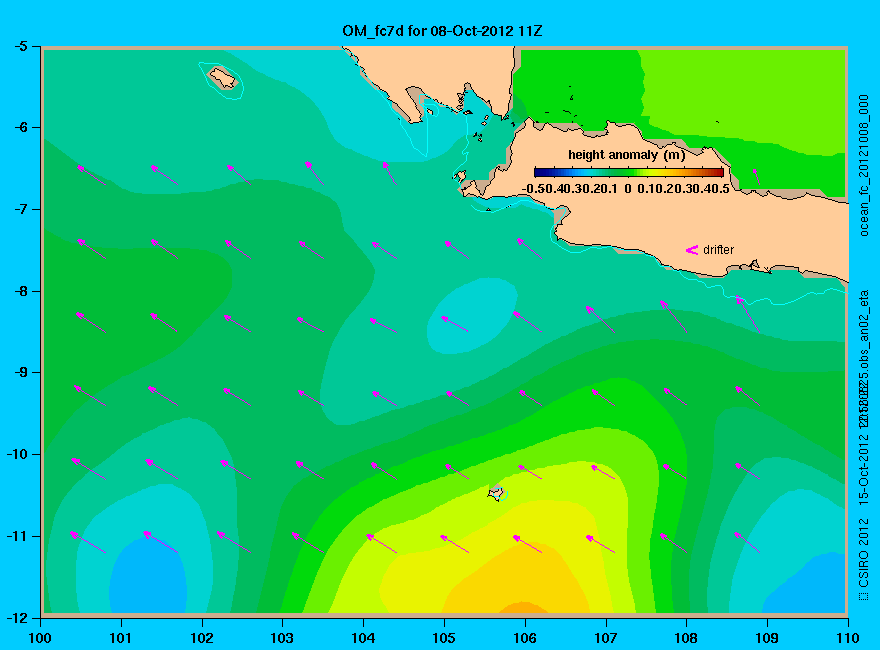The width and height of the screenshot is (880, 650).
Task: Click latitude tick label -5
Action: click(x=20, y=46)
